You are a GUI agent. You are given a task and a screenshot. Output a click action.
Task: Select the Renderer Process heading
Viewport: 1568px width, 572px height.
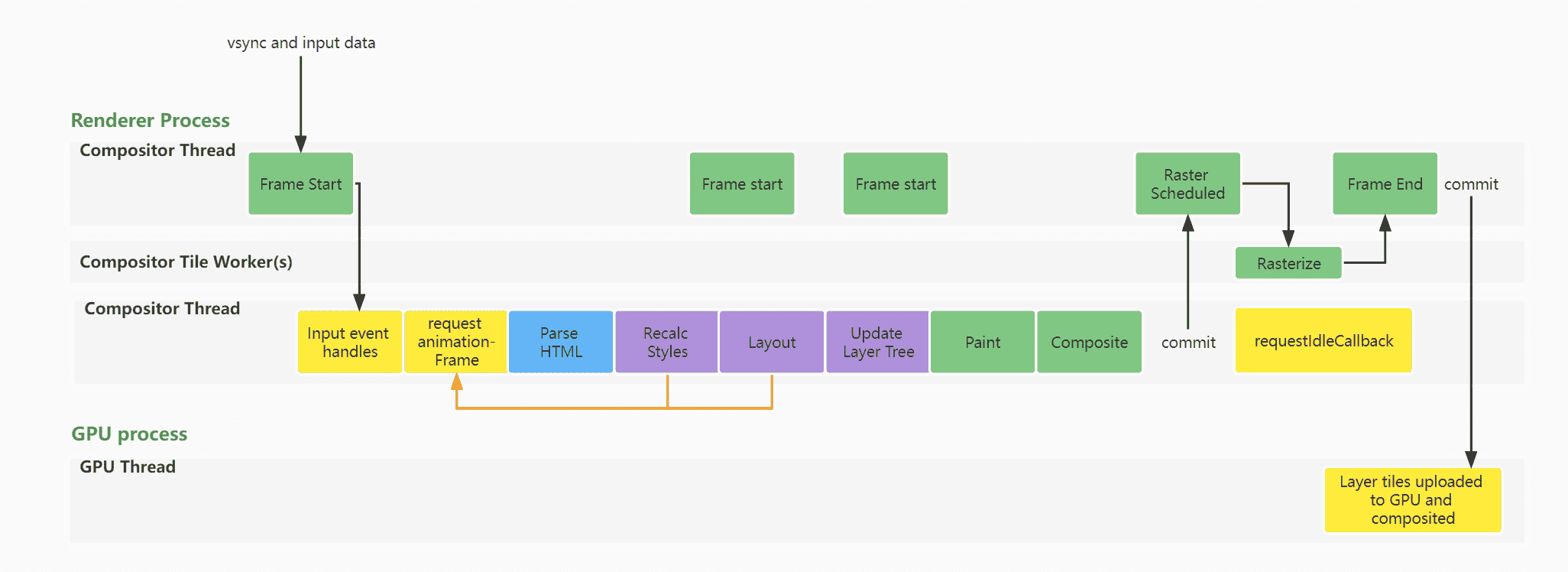(150, 120)
